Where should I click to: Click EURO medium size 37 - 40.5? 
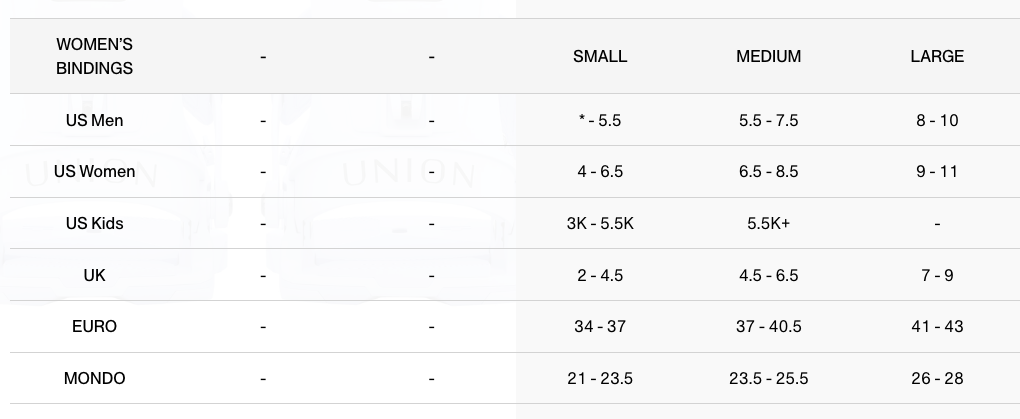click(768, 327)
